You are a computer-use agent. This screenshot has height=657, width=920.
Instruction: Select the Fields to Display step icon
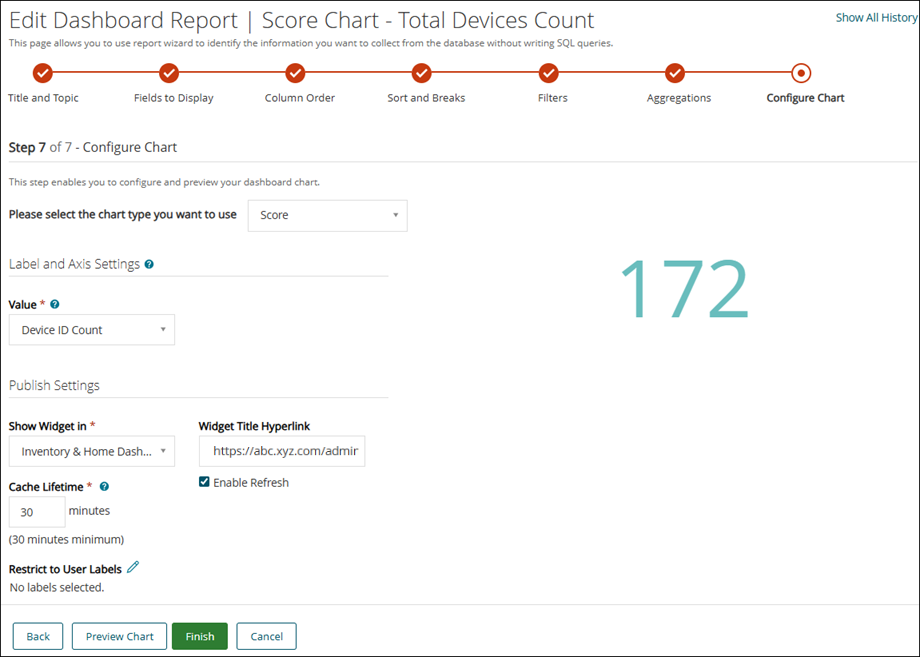point(168,73)
